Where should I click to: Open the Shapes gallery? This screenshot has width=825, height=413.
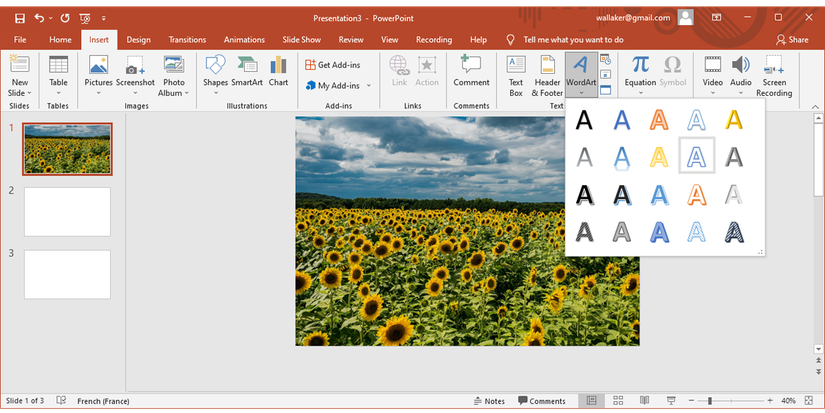(215, 65)
